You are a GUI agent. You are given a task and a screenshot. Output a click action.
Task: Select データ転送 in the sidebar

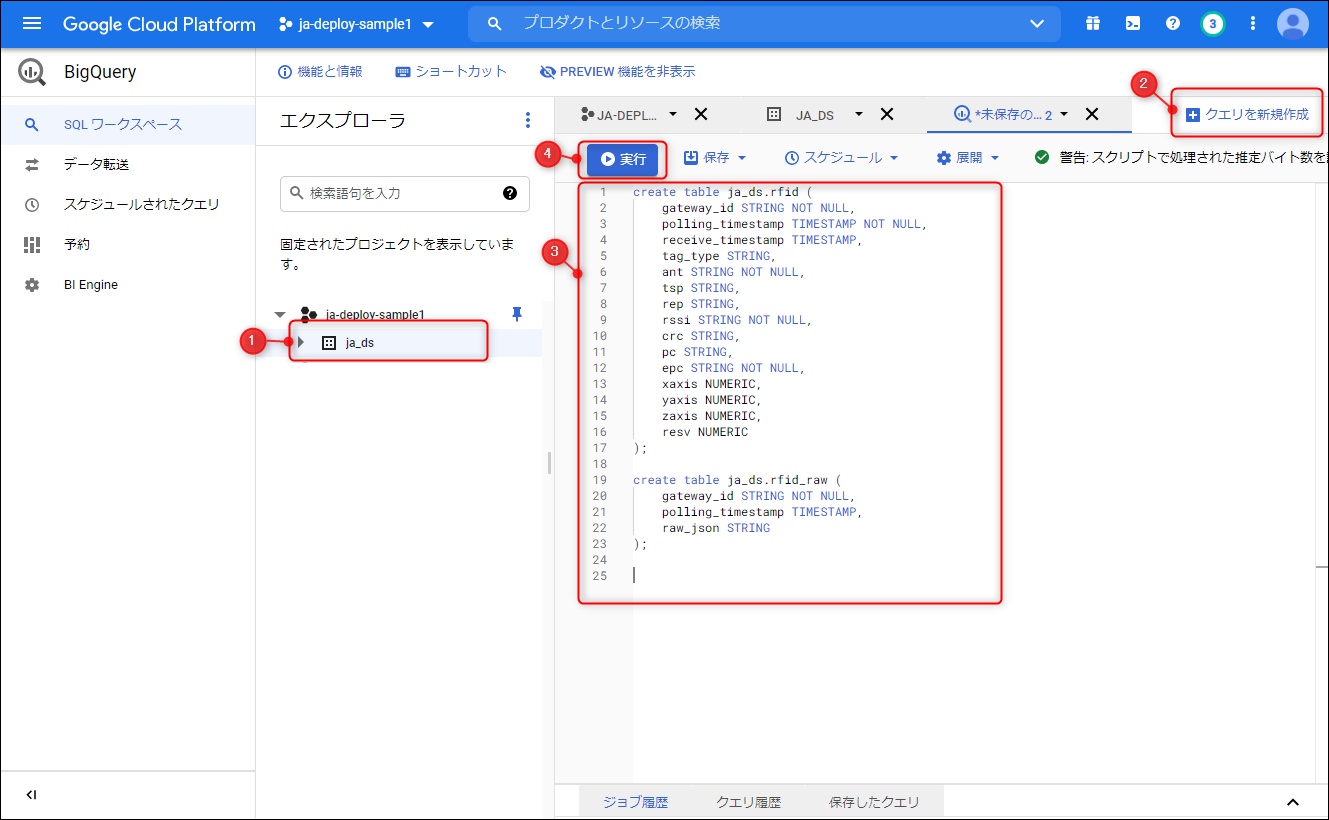pos(96,164)
